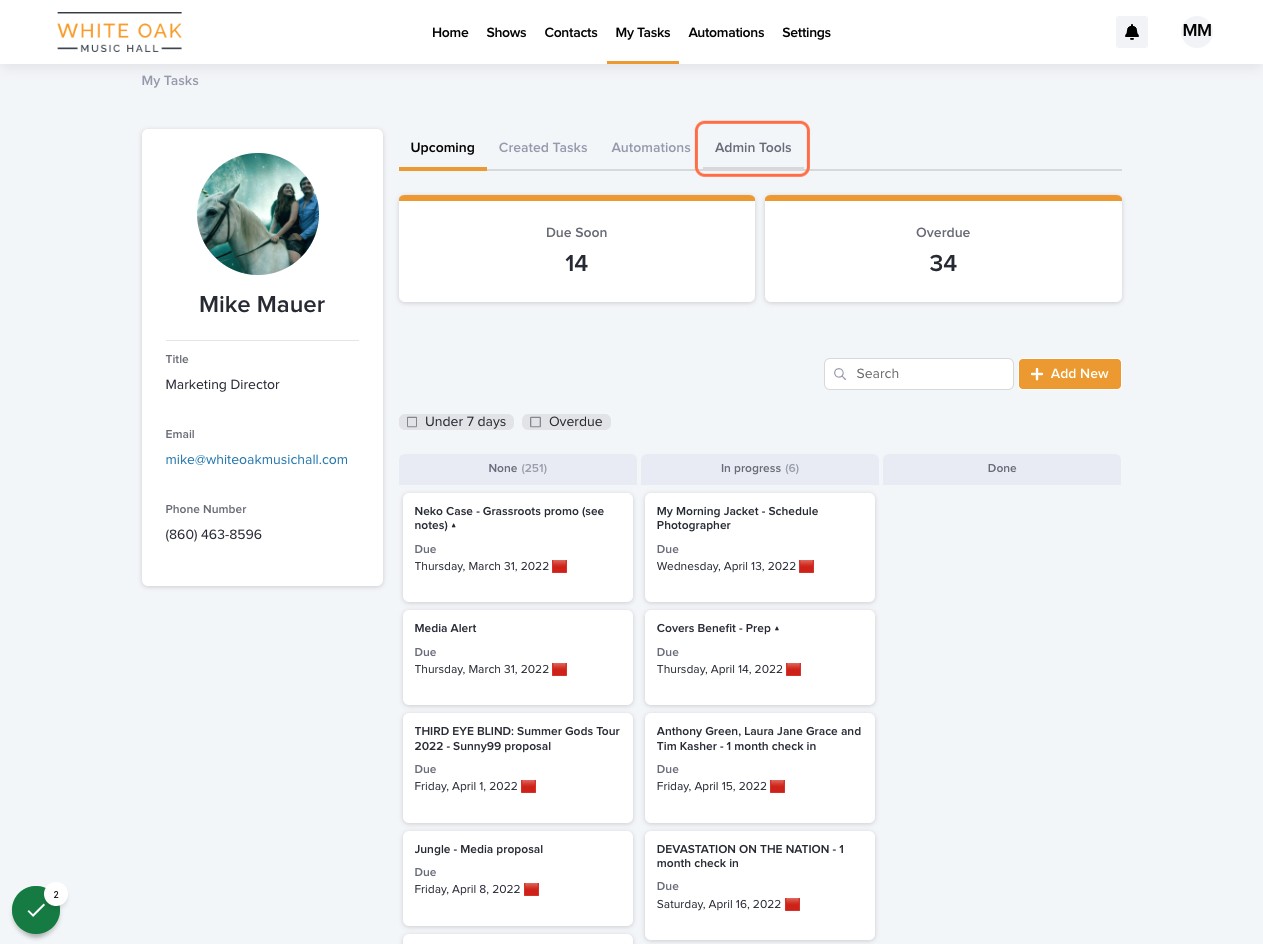Open the notifications bell
This screenshot has width=1263, height=944.
[1132, 32]
